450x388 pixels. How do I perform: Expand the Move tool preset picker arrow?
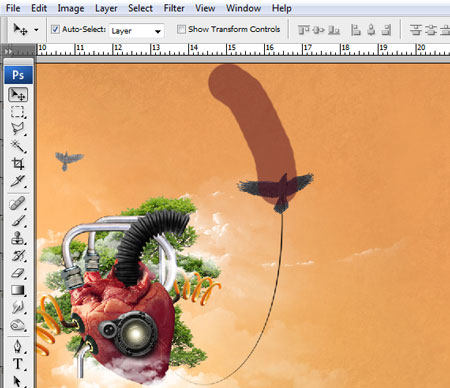coord(36,30)
